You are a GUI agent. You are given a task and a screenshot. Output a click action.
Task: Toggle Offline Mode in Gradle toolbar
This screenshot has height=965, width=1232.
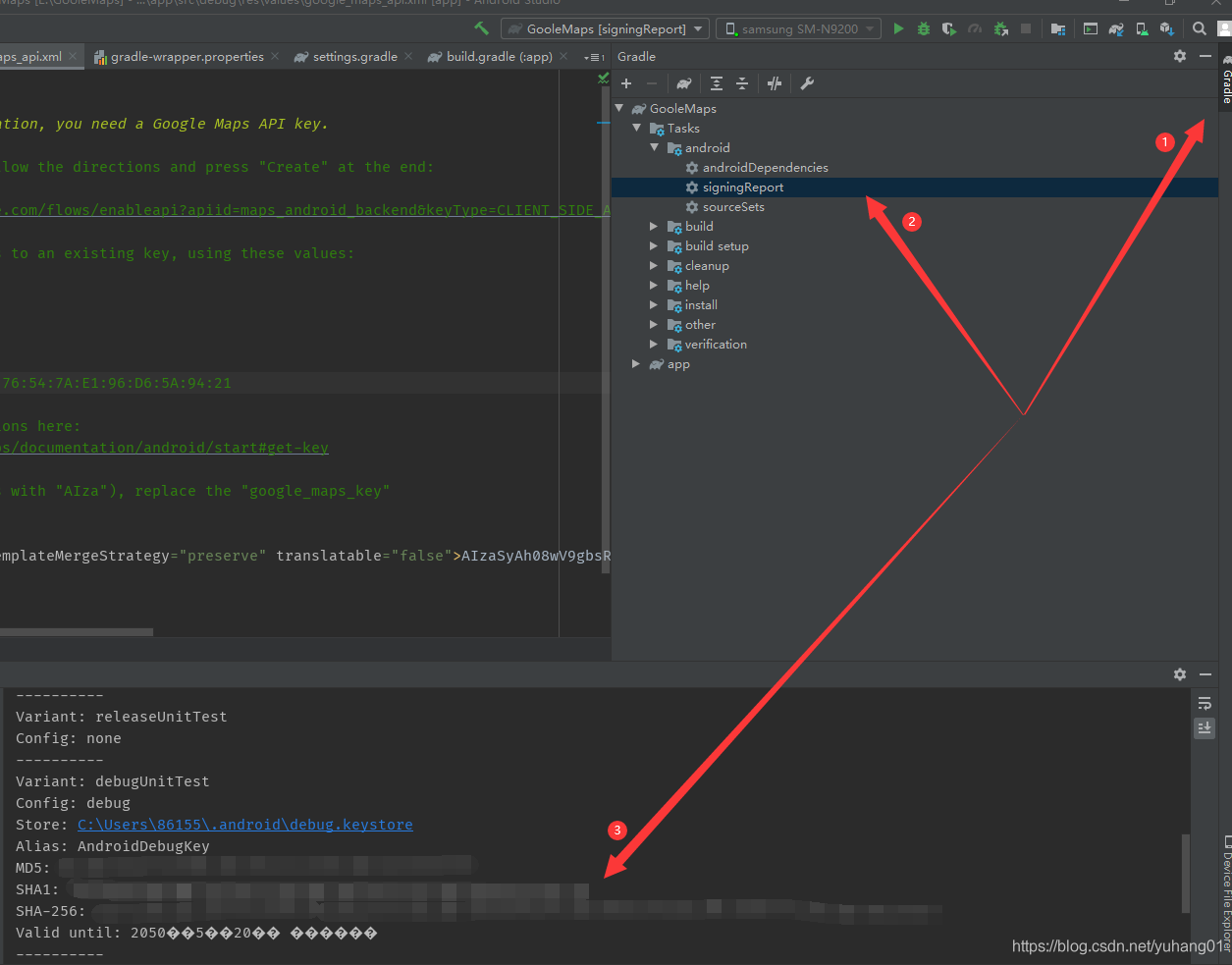coord(775,83)
